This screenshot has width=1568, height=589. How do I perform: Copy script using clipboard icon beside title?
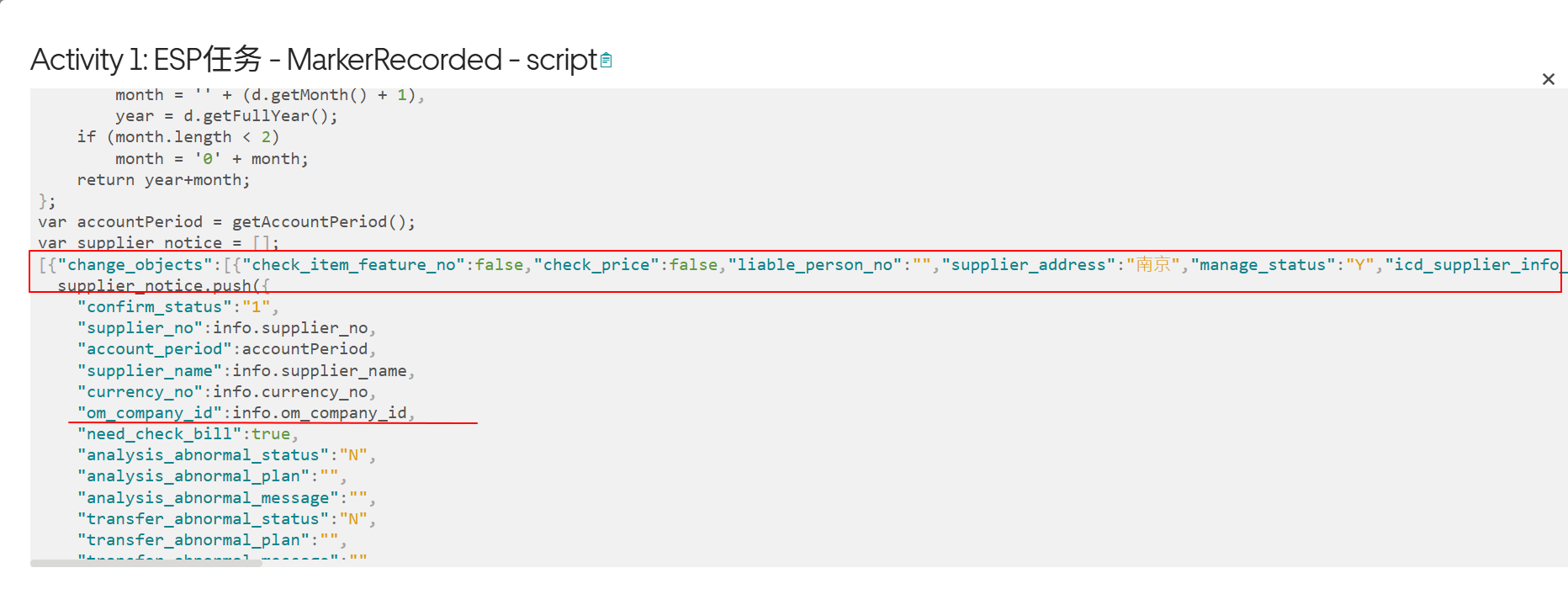[x=606, y=61]
